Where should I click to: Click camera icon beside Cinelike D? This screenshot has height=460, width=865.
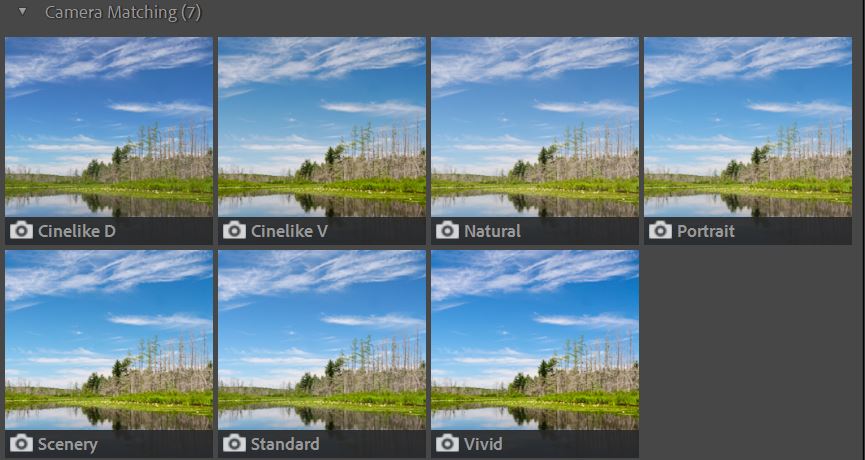click(22, 231)
